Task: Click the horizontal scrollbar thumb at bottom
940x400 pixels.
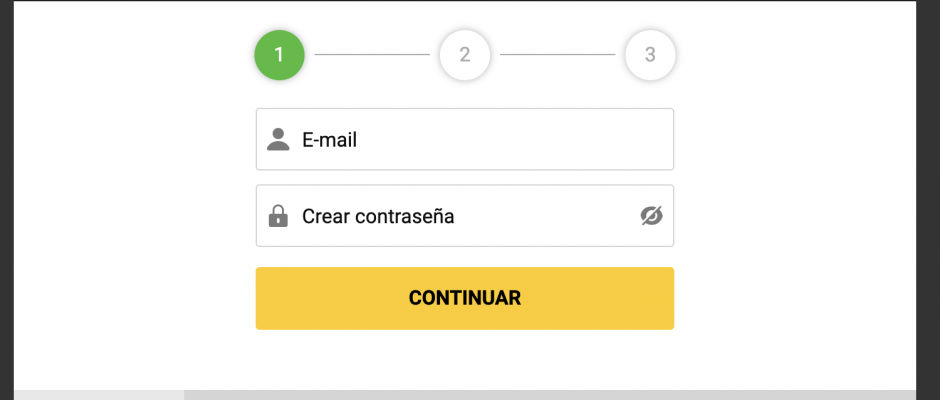Action: click(99, 395)
